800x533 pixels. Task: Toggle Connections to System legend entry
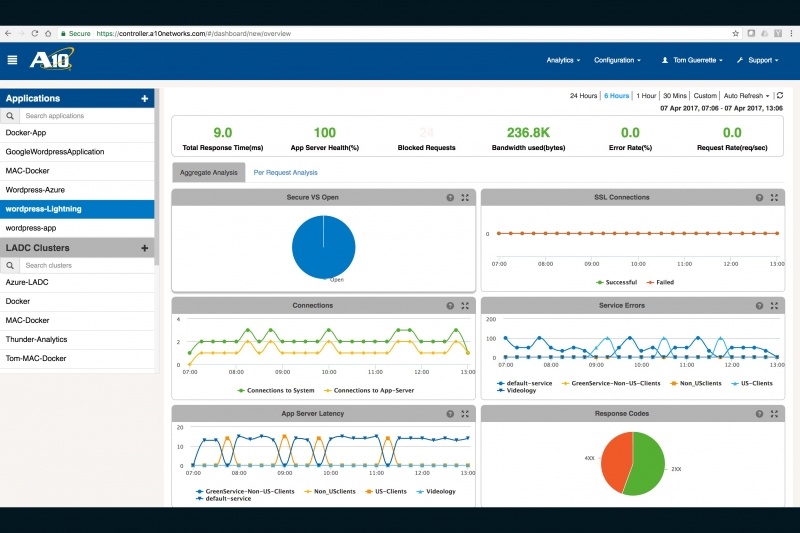click(276, 390)
